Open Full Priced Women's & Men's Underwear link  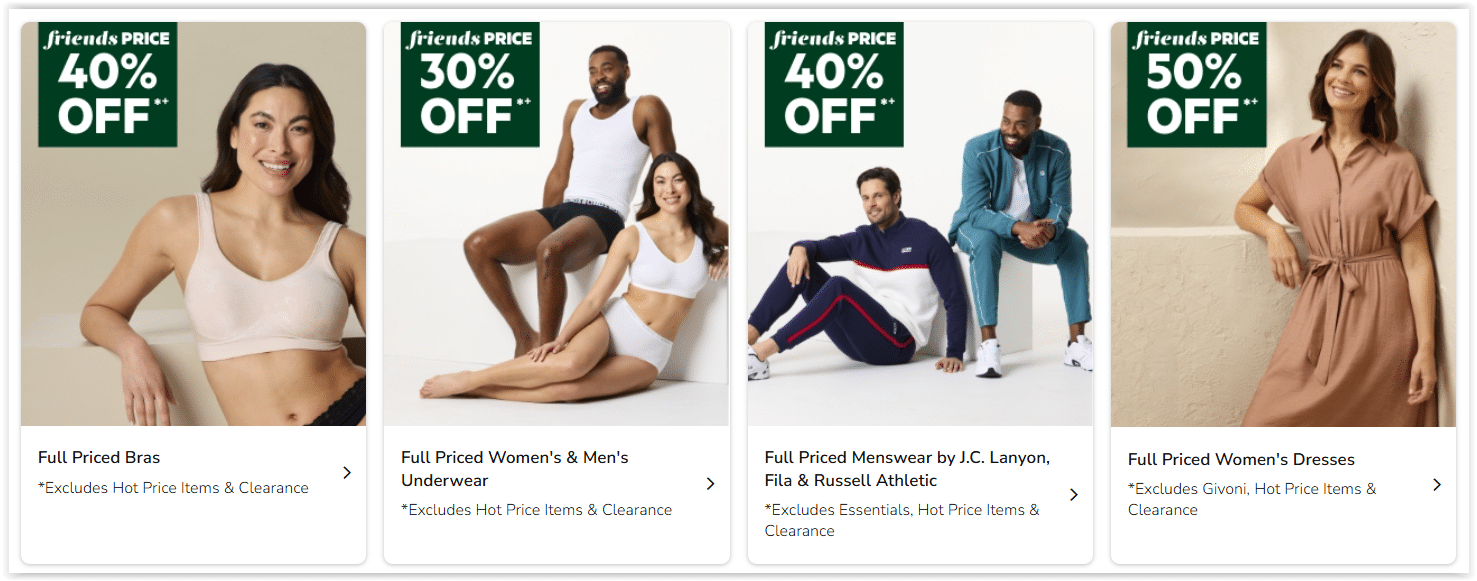515,469
